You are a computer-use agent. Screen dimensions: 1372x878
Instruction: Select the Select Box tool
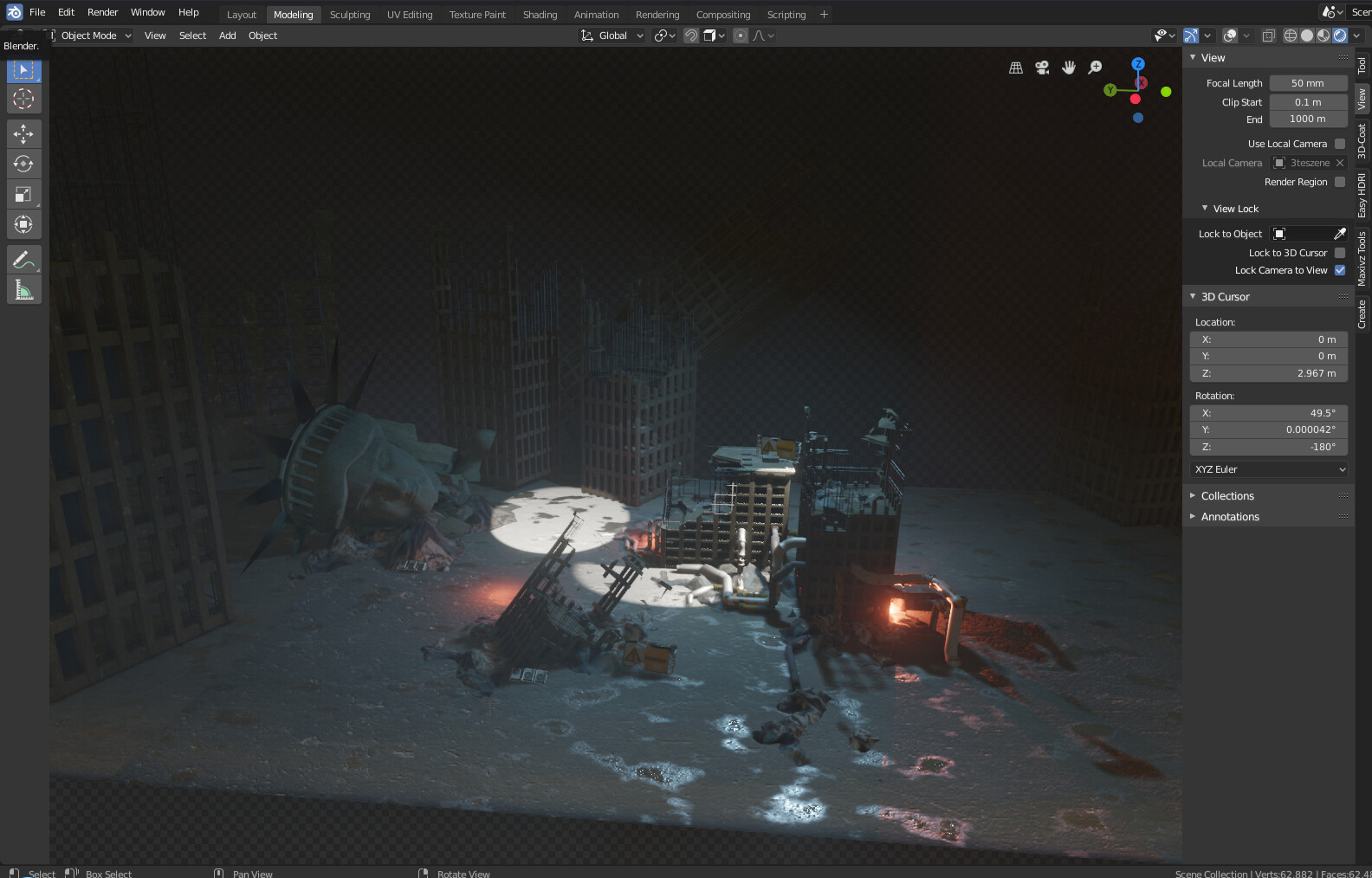tap(24, 69)
